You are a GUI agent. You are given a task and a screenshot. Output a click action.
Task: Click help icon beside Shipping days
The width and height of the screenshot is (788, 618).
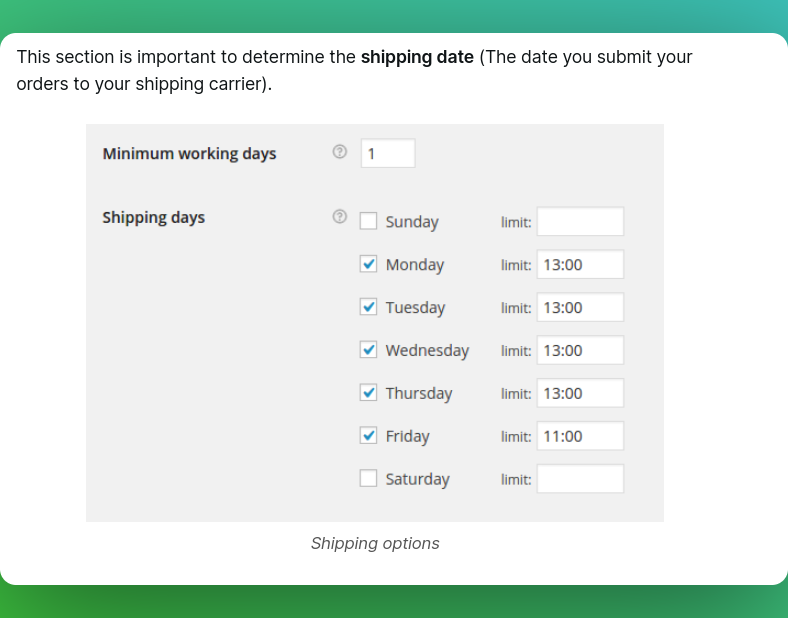[340, 217]
